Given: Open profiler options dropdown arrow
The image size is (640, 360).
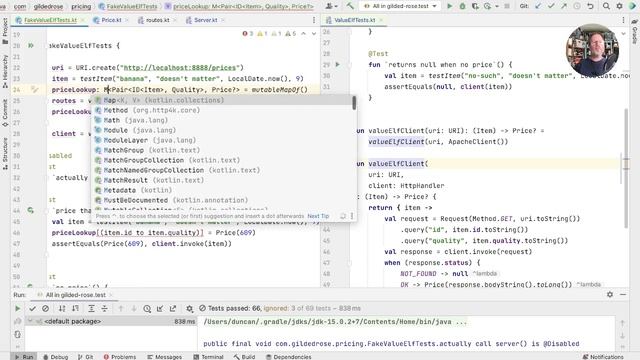Looking at the screenshot, I should [497, 7].
